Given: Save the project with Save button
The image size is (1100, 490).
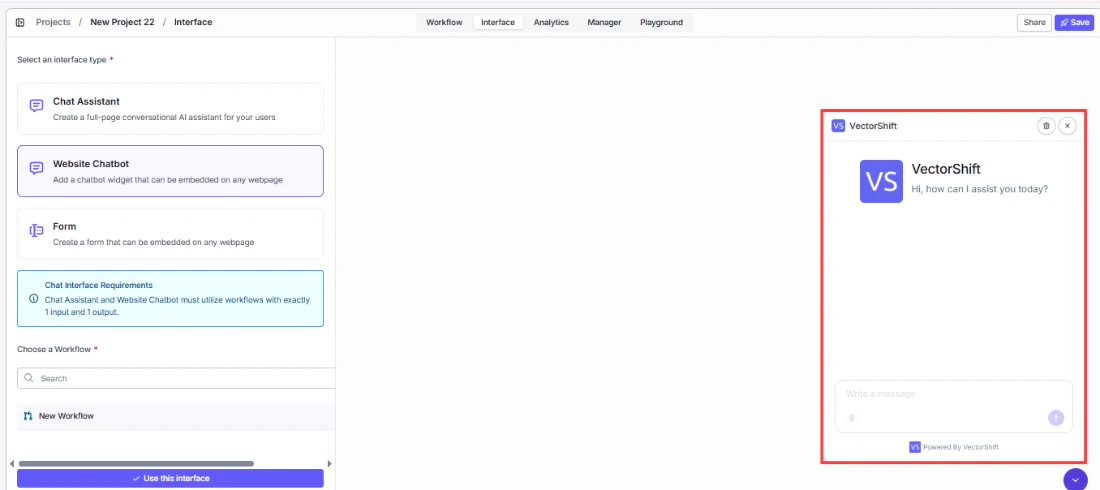Looking at the screenshot, I should pos(1074,22).
